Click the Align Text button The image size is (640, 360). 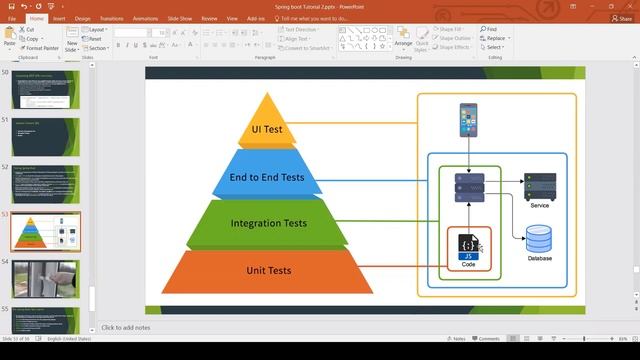point(295,39)
